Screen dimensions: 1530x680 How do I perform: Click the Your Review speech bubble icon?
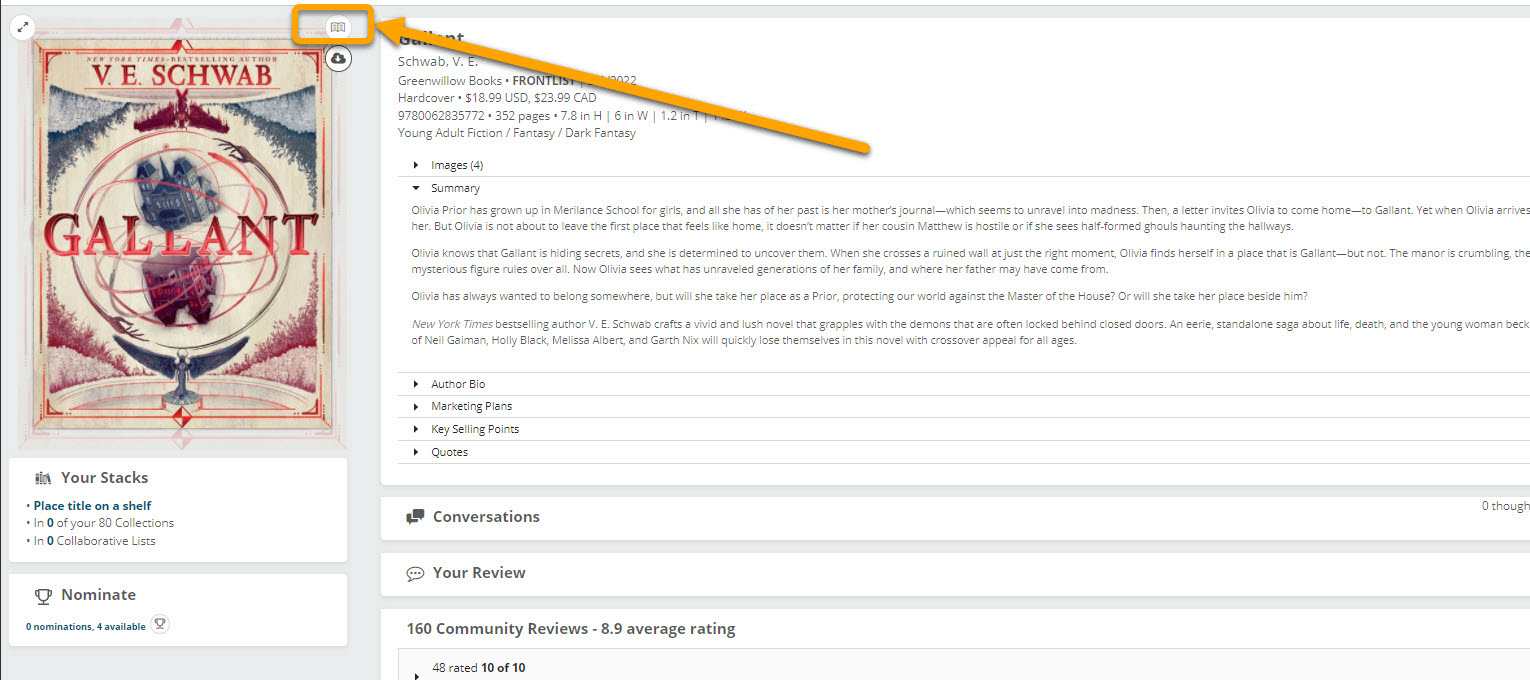415,574
